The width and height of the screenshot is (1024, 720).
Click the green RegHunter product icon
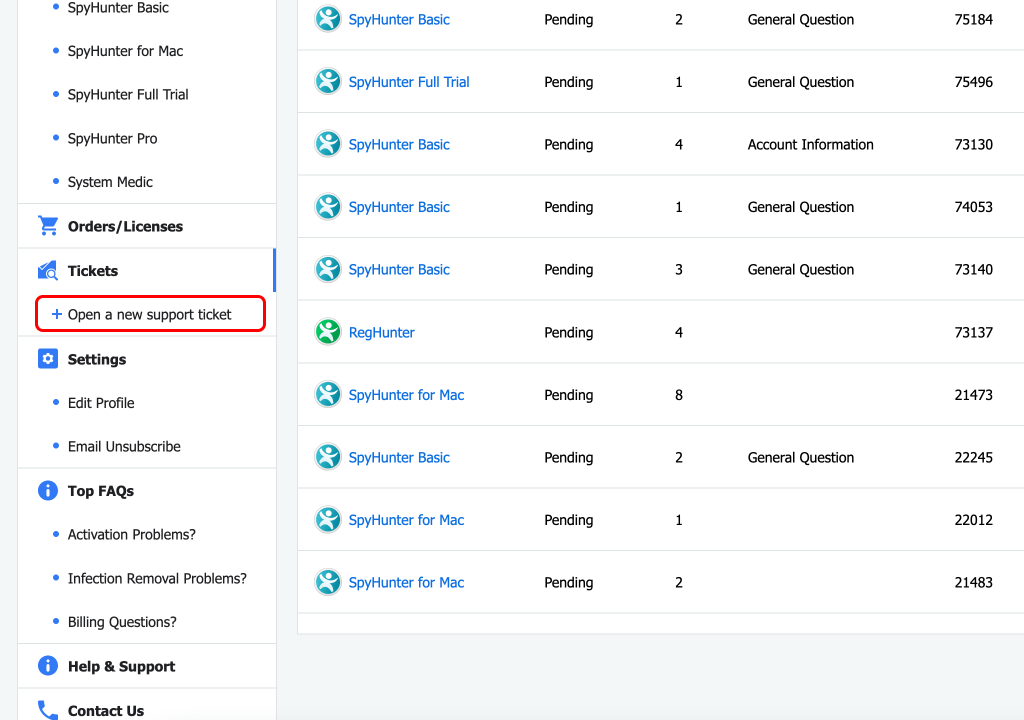(328, 332)
